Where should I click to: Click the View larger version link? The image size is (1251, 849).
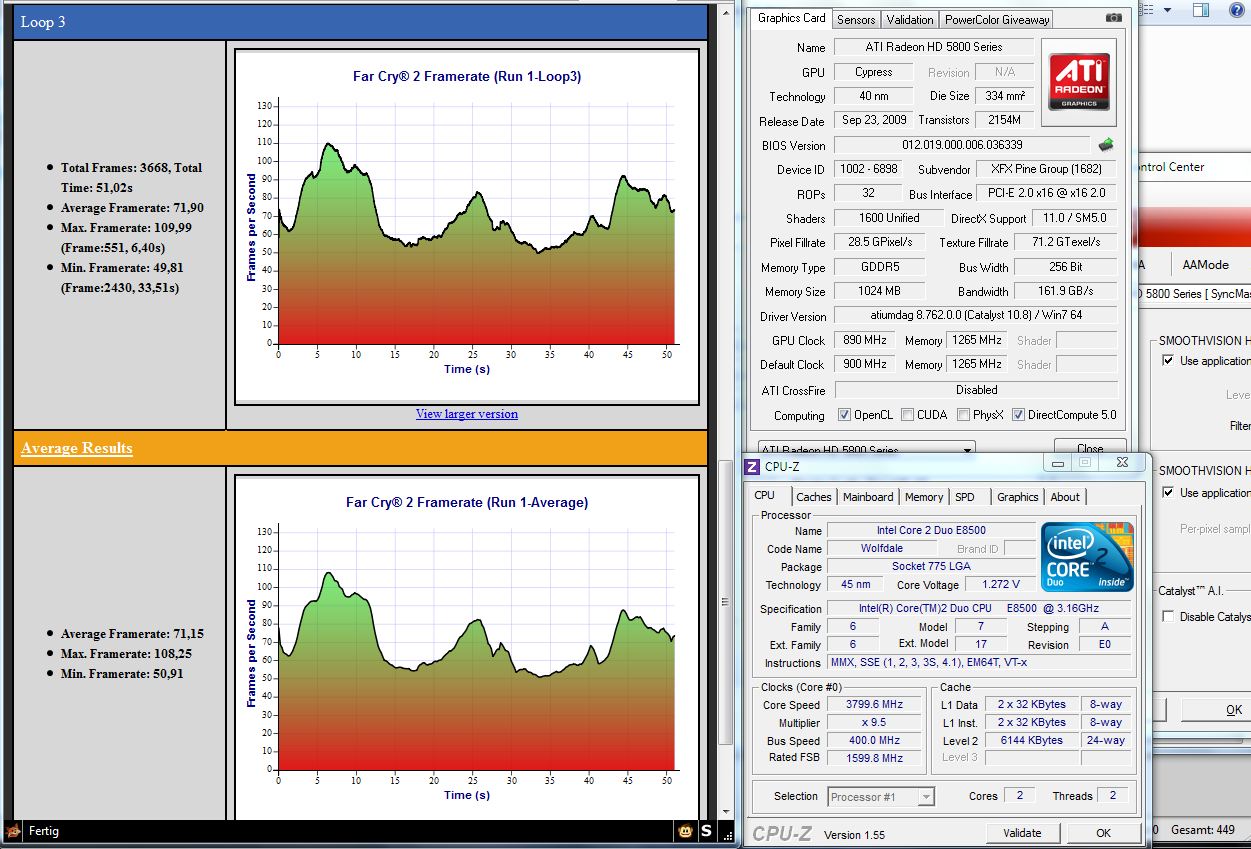[467, 414]
